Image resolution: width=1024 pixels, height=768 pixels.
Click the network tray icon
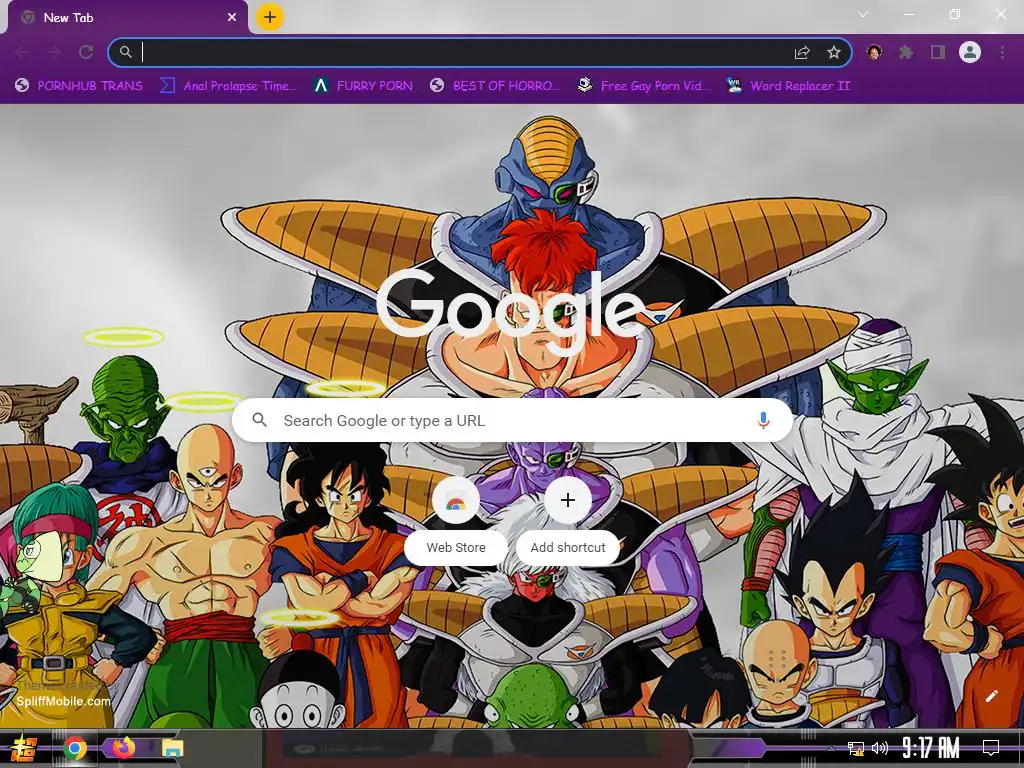856,748
